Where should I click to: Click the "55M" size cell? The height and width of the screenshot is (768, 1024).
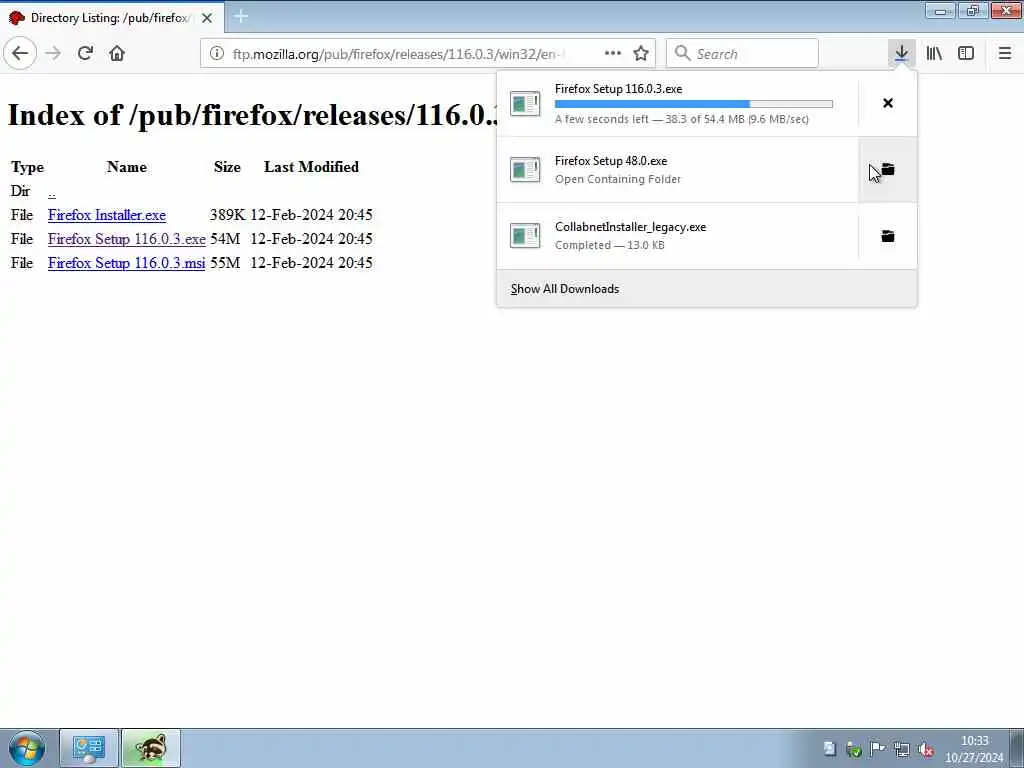[x=225, y=263]
